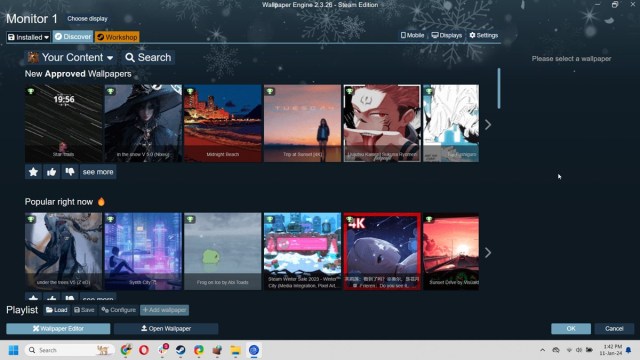Select the Star trails wallpaper thumbnail
This screenshot has width=640, height=360.
[63, 123]
